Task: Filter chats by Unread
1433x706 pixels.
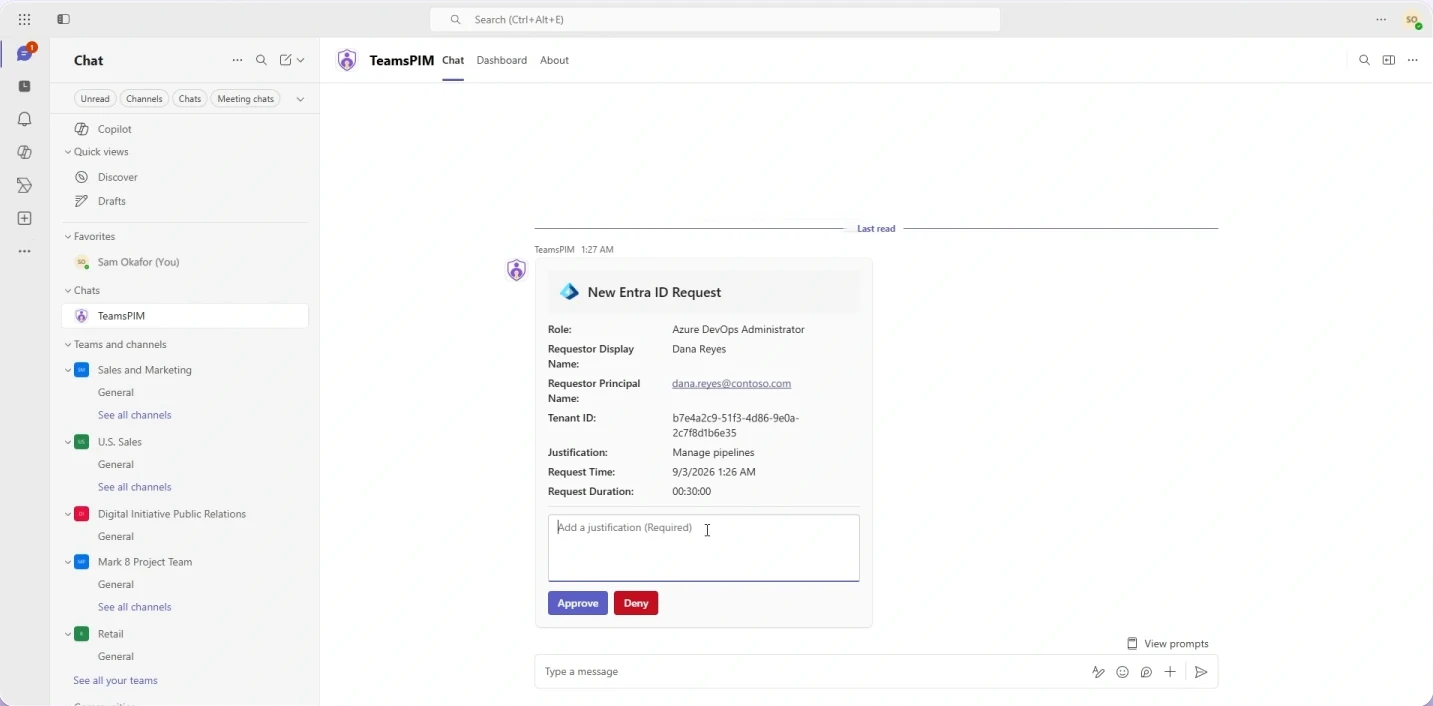Action: point(95,99)
